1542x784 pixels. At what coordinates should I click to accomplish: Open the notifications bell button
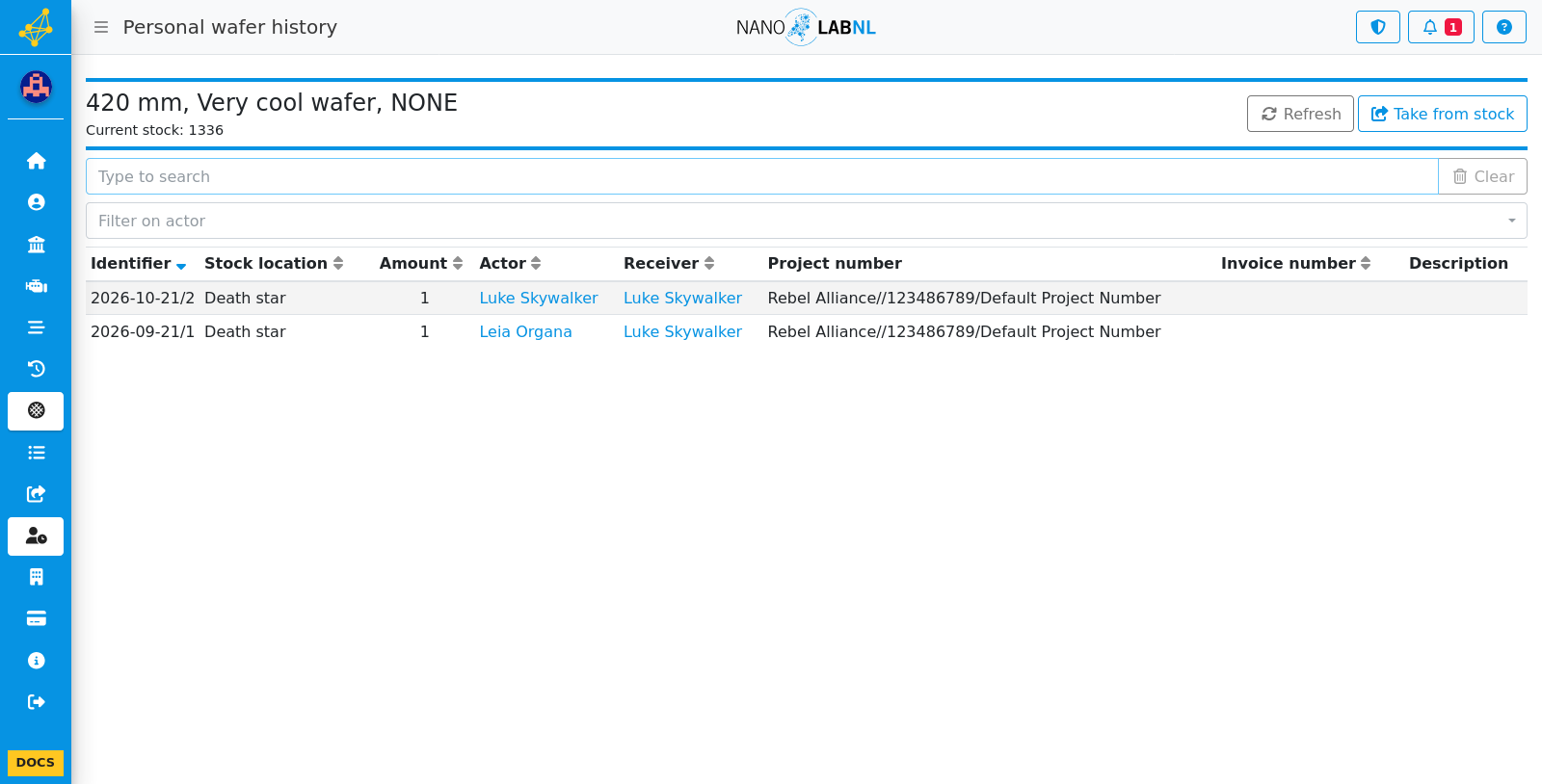pos(1441,27)
